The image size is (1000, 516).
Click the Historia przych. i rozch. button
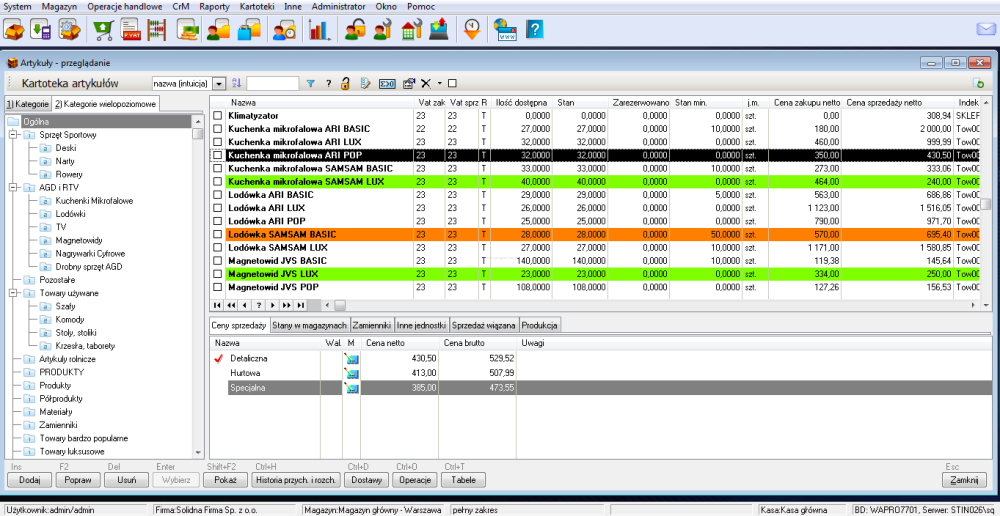click(296, 480)
